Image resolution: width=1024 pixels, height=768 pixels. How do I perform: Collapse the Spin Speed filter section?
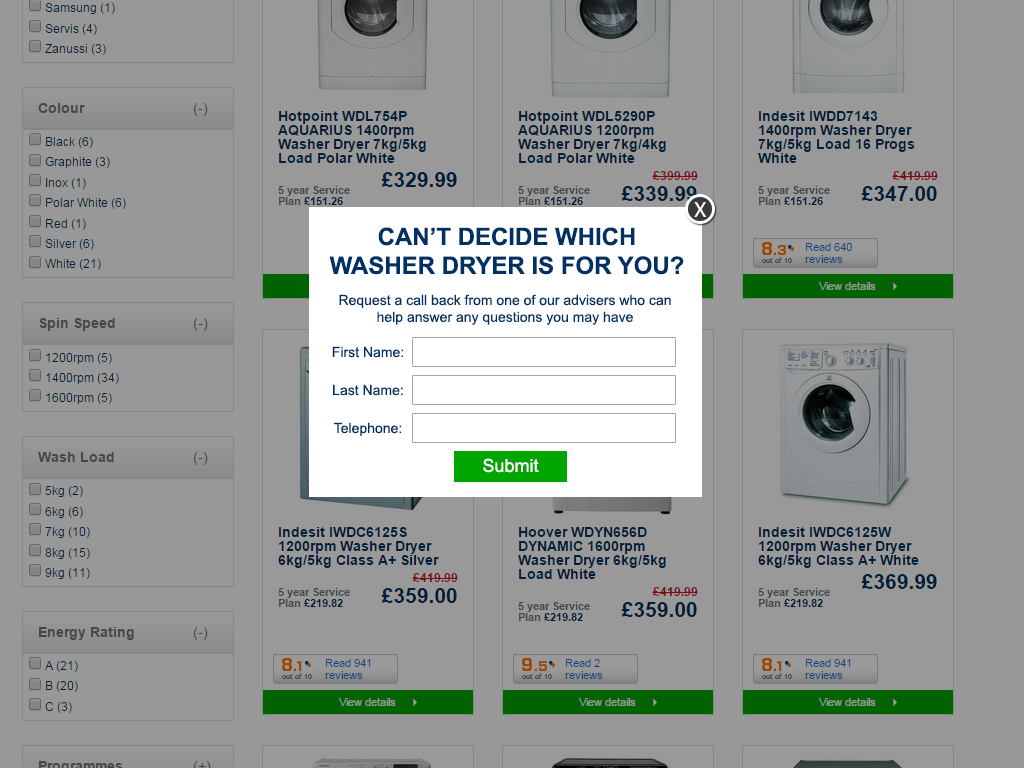click(x=200, y=324)
